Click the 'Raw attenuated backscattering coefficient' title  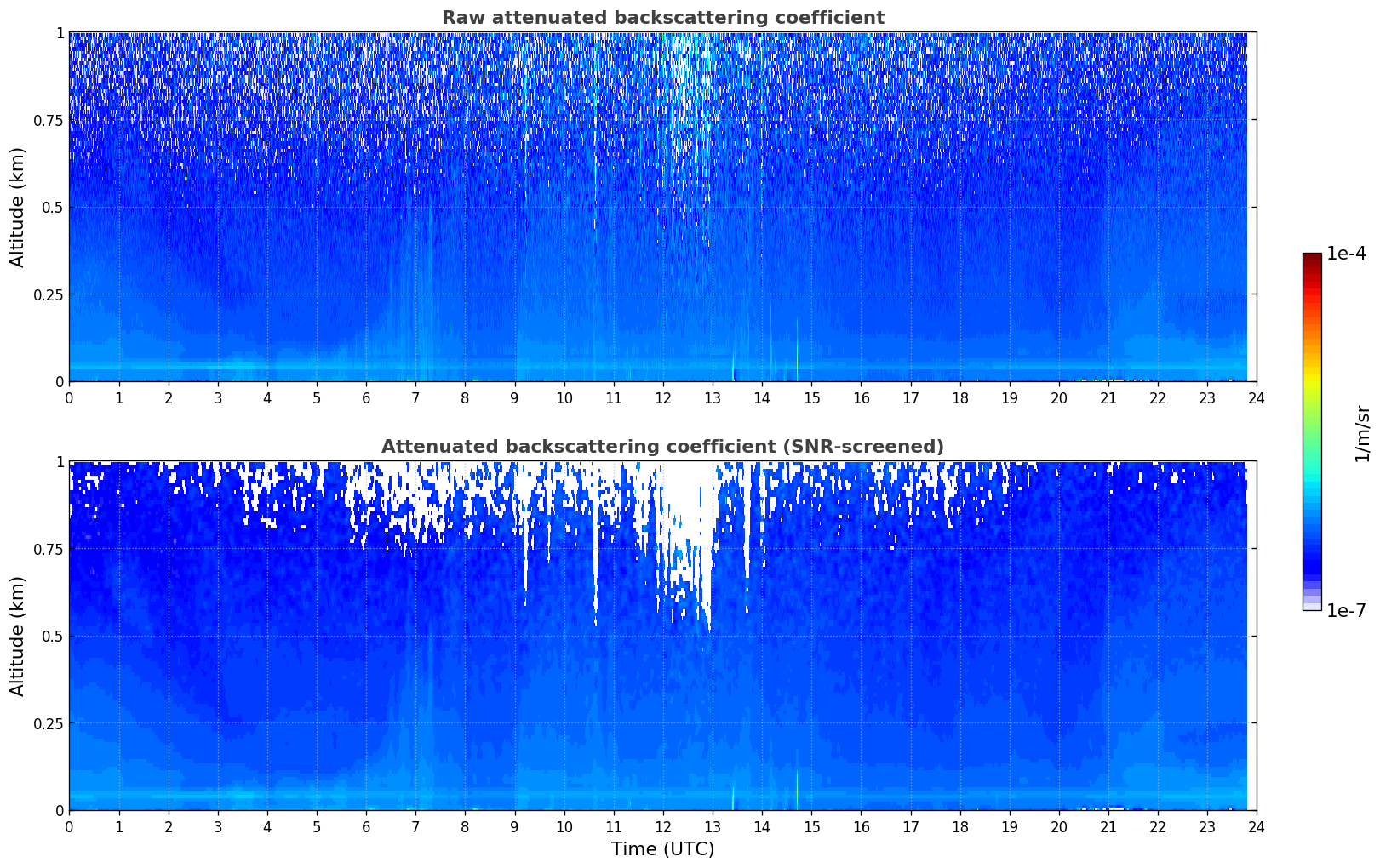tap(662, 18)
